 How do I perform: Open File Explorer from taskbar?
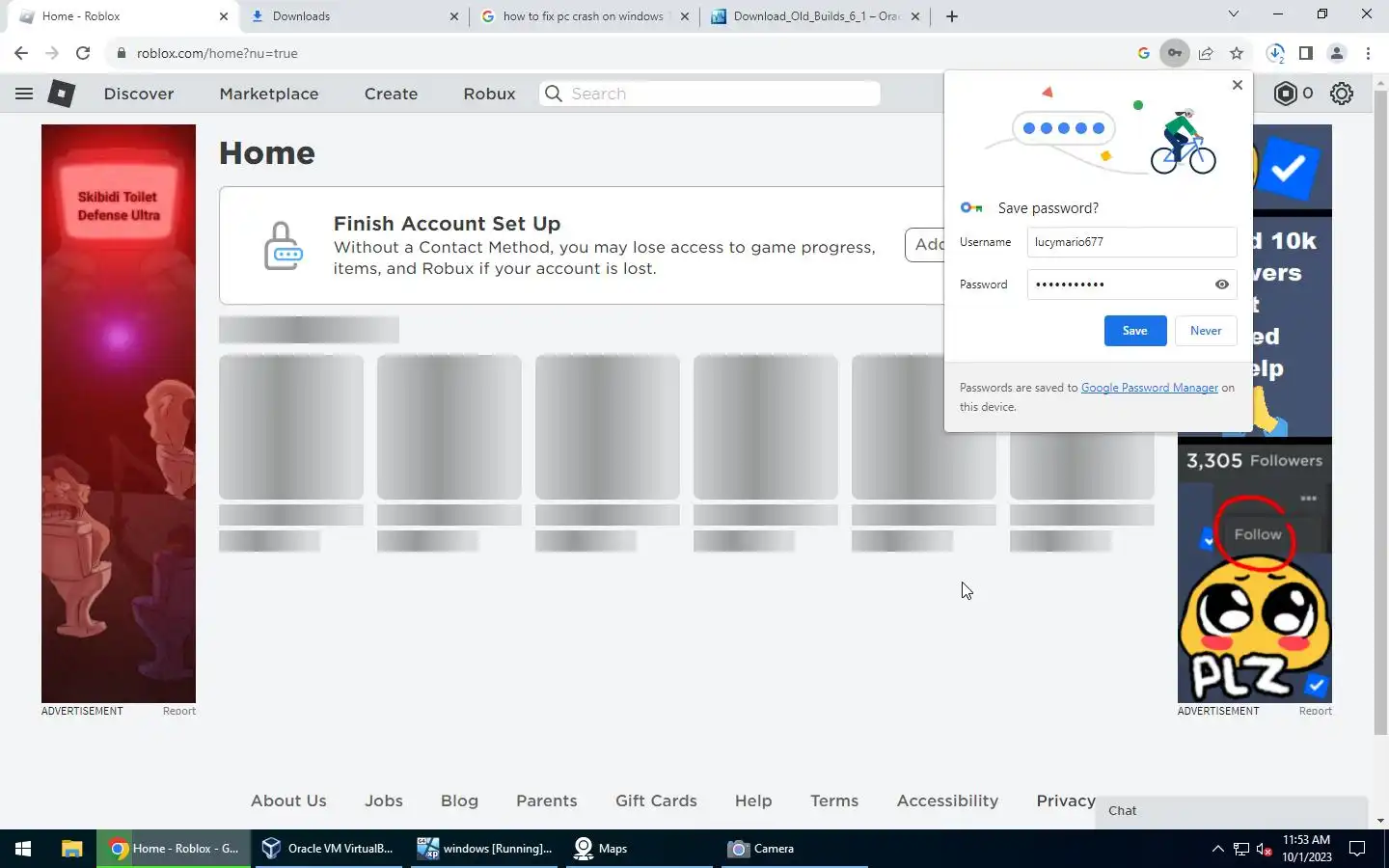(71, 849)
